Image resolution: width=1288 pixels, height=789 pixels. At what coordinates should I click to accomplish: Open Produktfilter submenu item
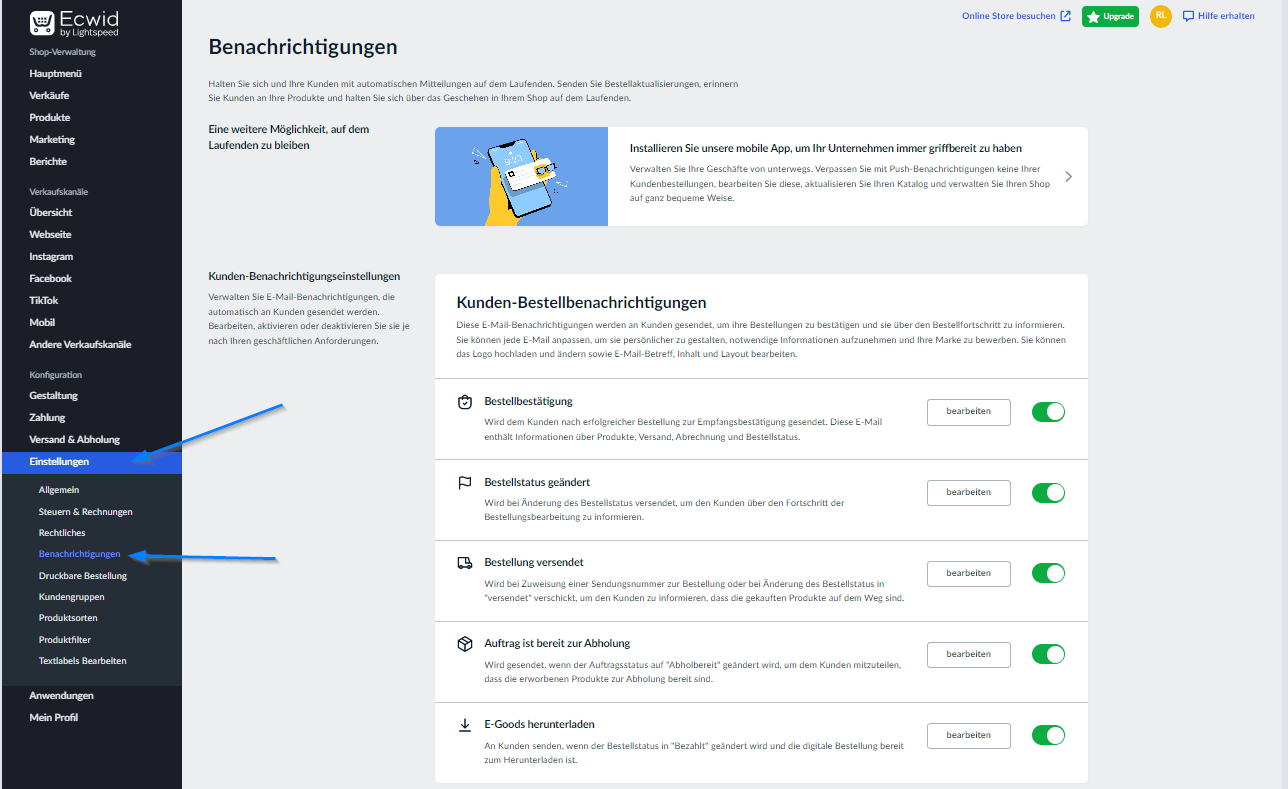[x=65, y=640]
